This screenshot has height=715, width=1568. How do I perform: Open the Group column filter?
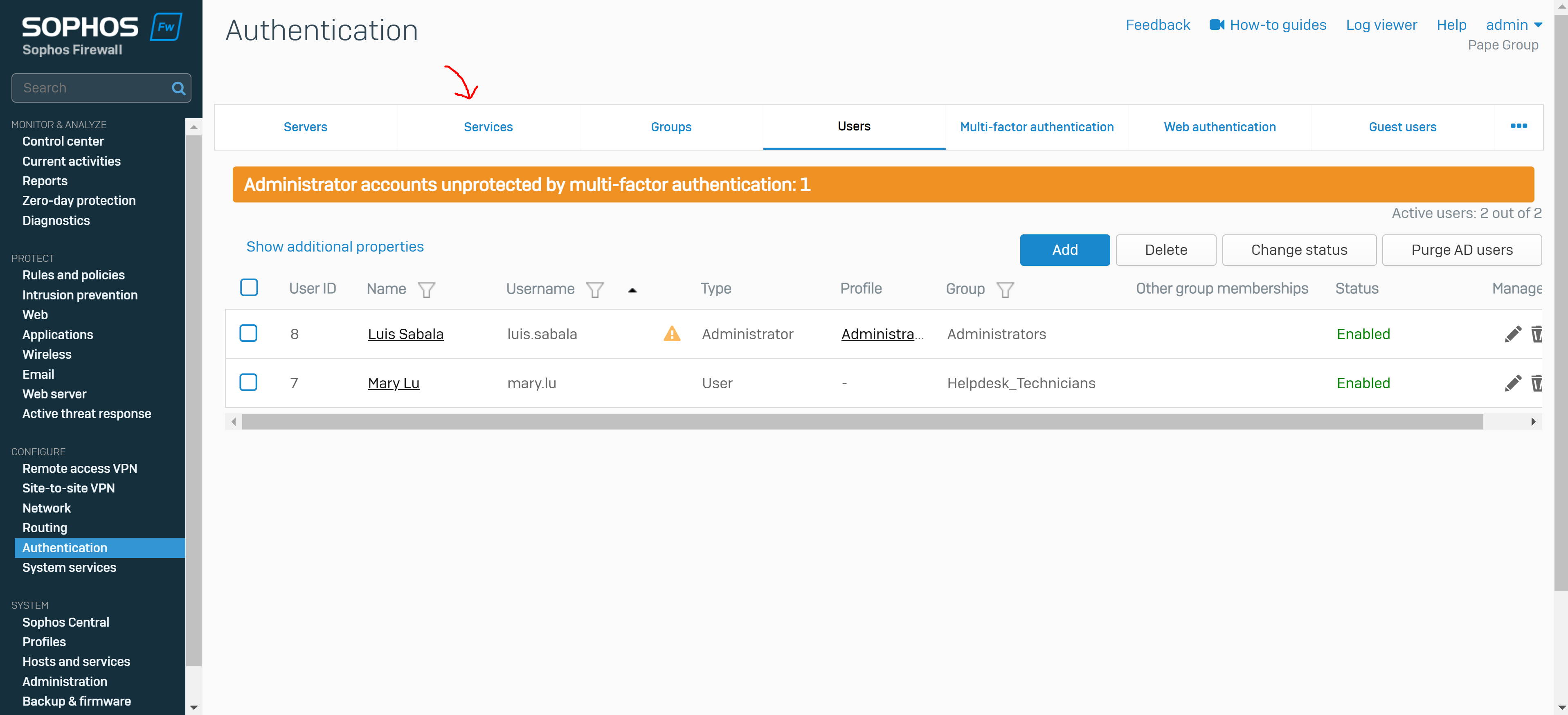click(x=1005, y=290)
